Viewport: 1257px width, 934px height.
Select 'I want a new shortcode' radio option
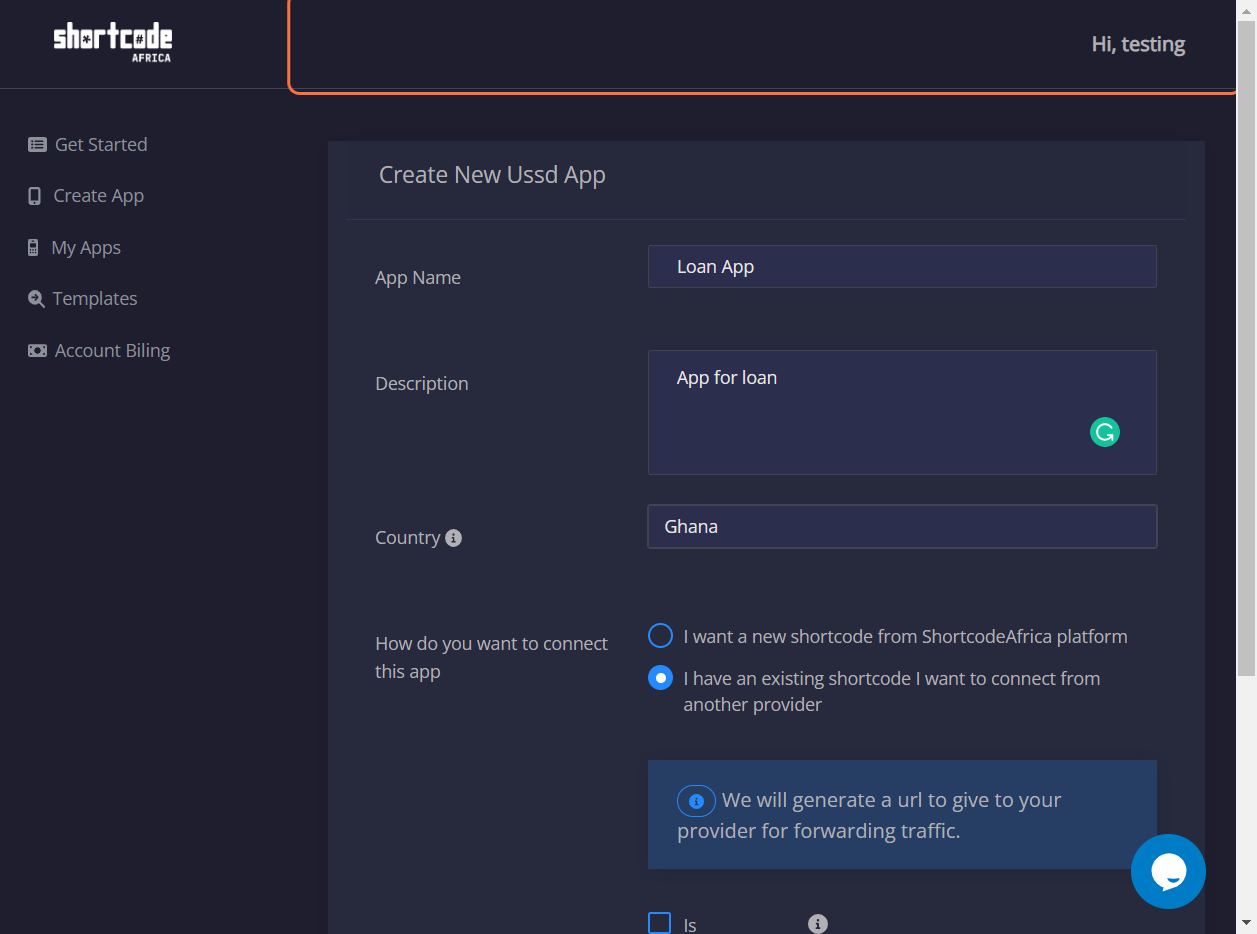(660, 636)
